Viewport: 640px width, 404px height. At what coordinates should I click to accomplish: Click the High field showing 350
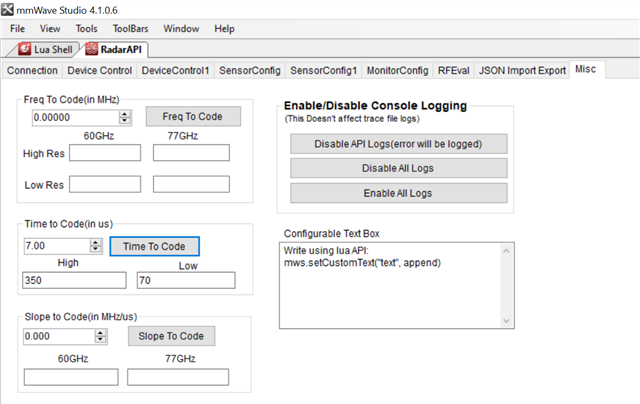74,280
